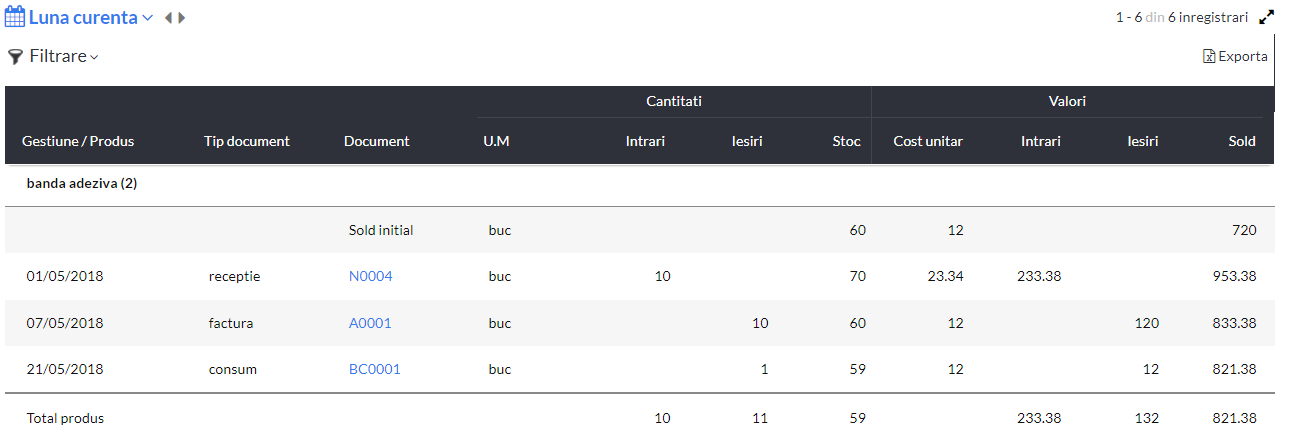Click the Total produs summary row
Image resolution: width=1289 pixels, height=440 pixels.
(x=640, y=418)
